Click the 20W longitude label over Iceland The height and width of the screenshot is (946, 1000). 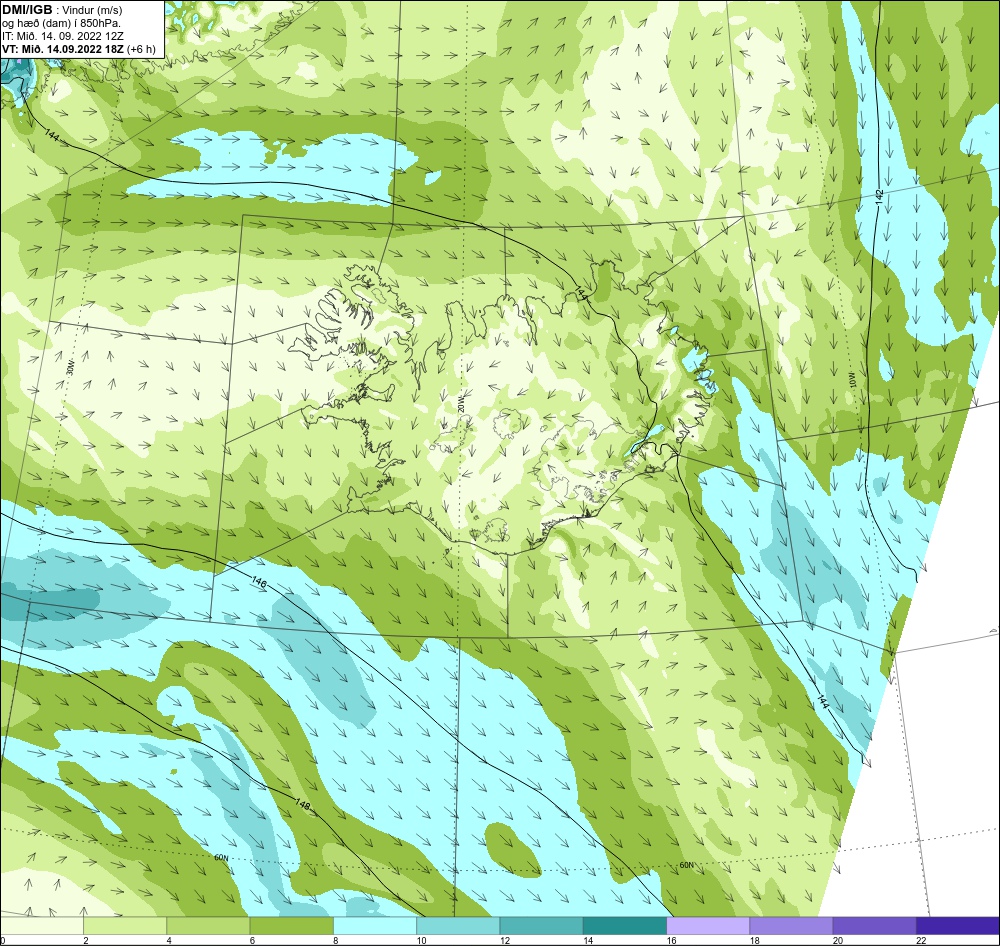(x=461, y=404)
